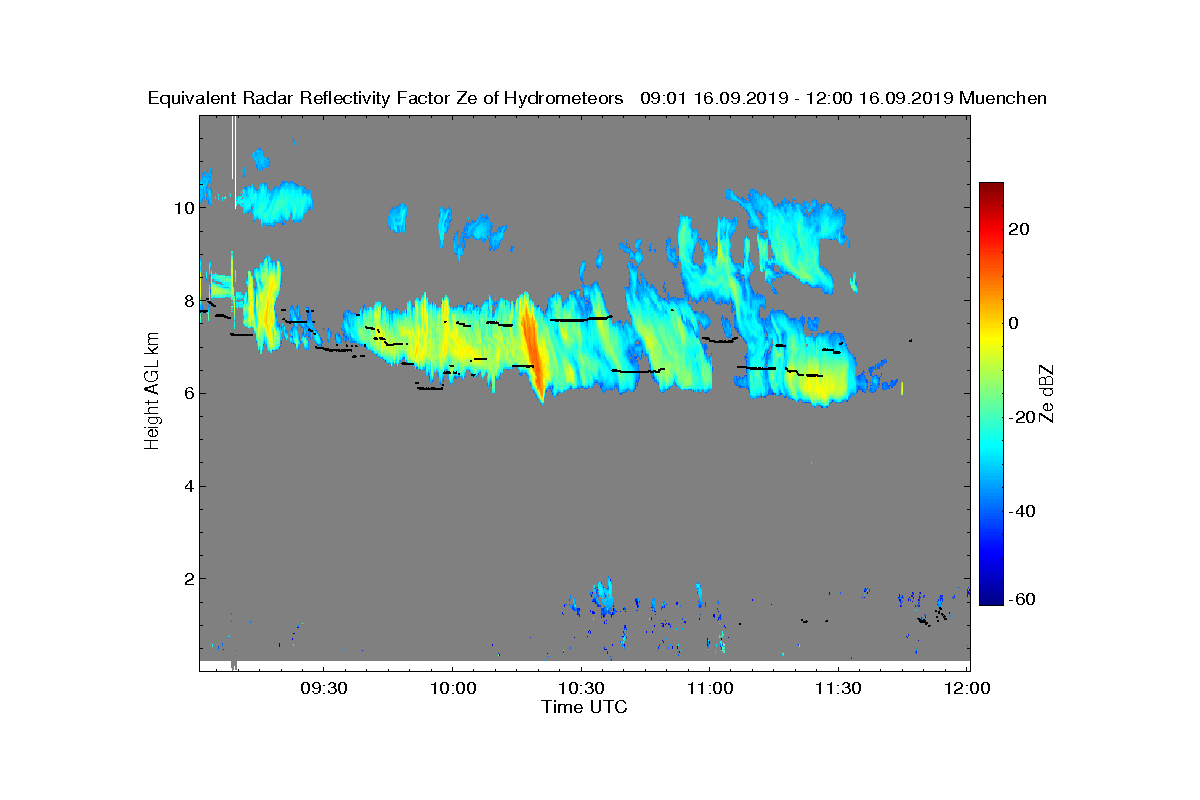The image size is (1200, 800).
Task: Click the dark blue bottom of the colorbar
Action: [x=991, y=596]
